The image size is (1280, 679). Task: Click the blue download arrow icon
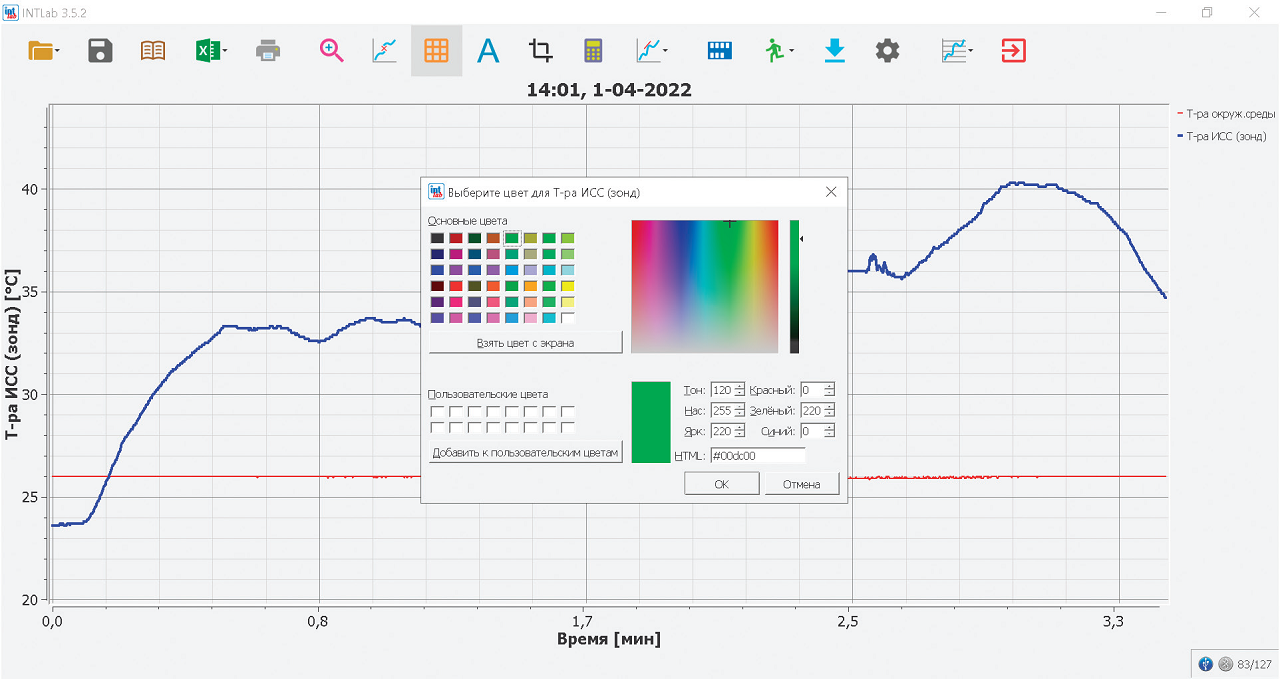click(x=835, y=51)
